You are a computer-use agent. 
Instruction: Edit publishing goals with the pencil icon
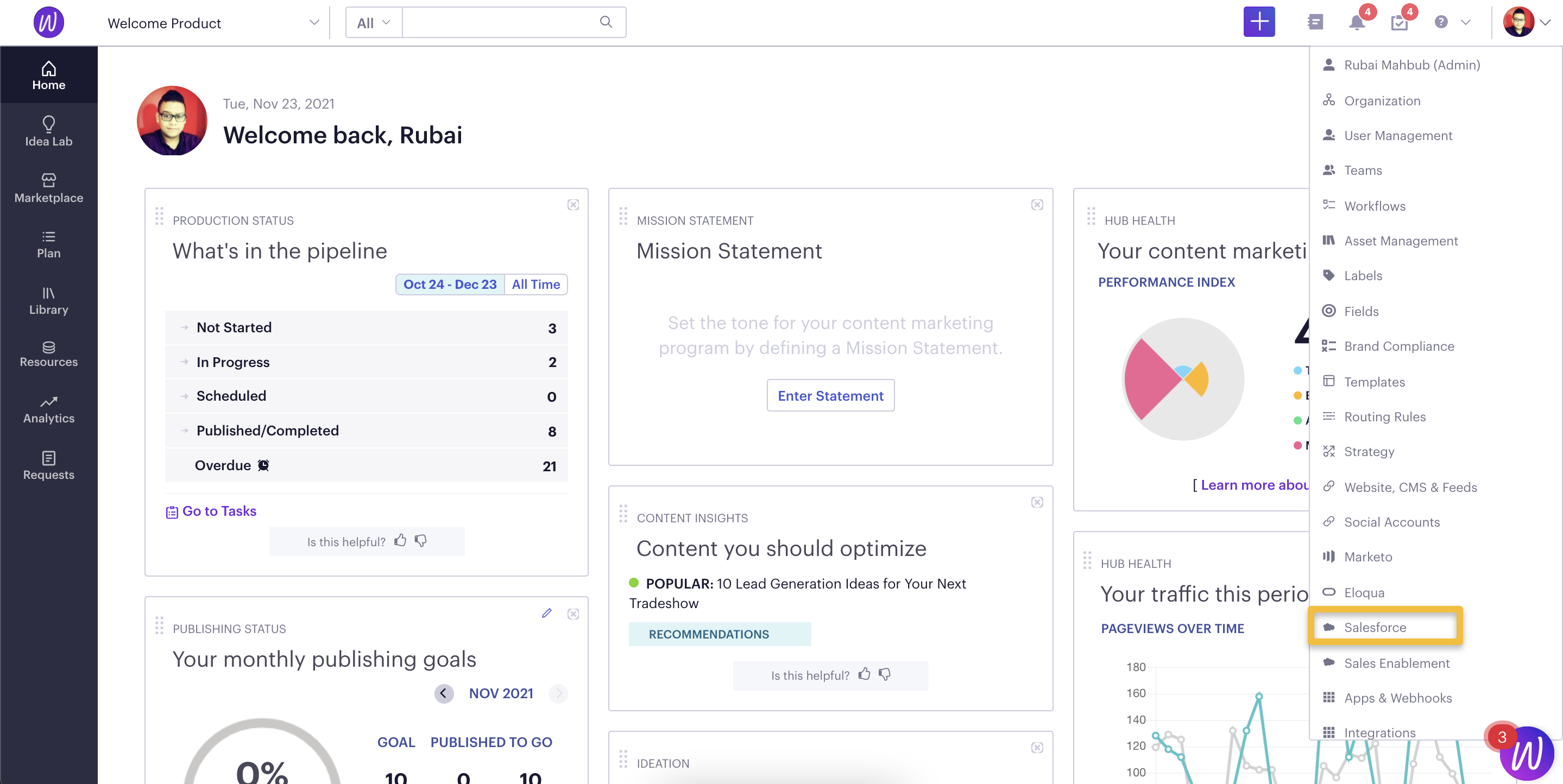547,614
